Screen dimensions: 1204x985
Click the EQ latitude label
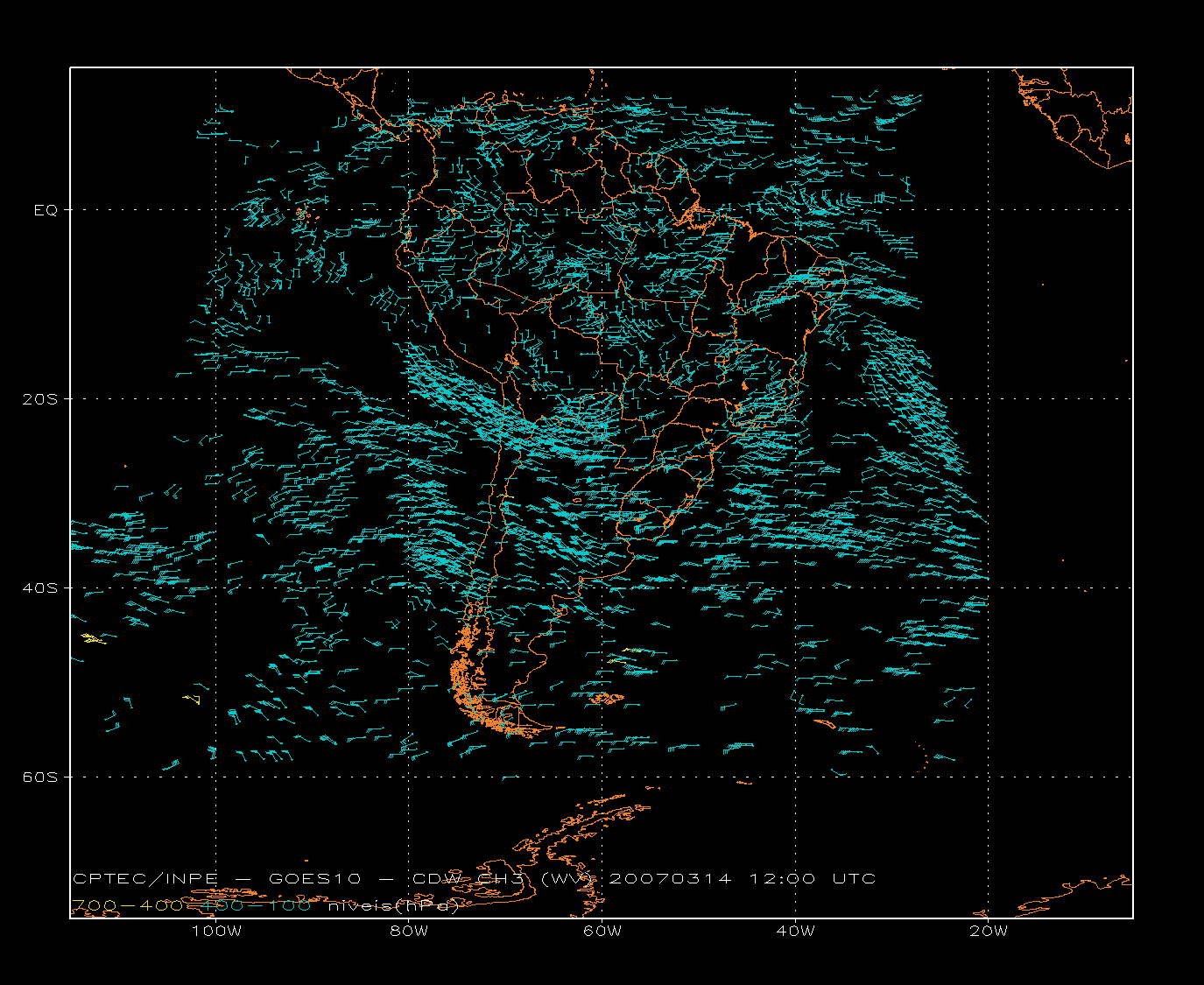46,210
